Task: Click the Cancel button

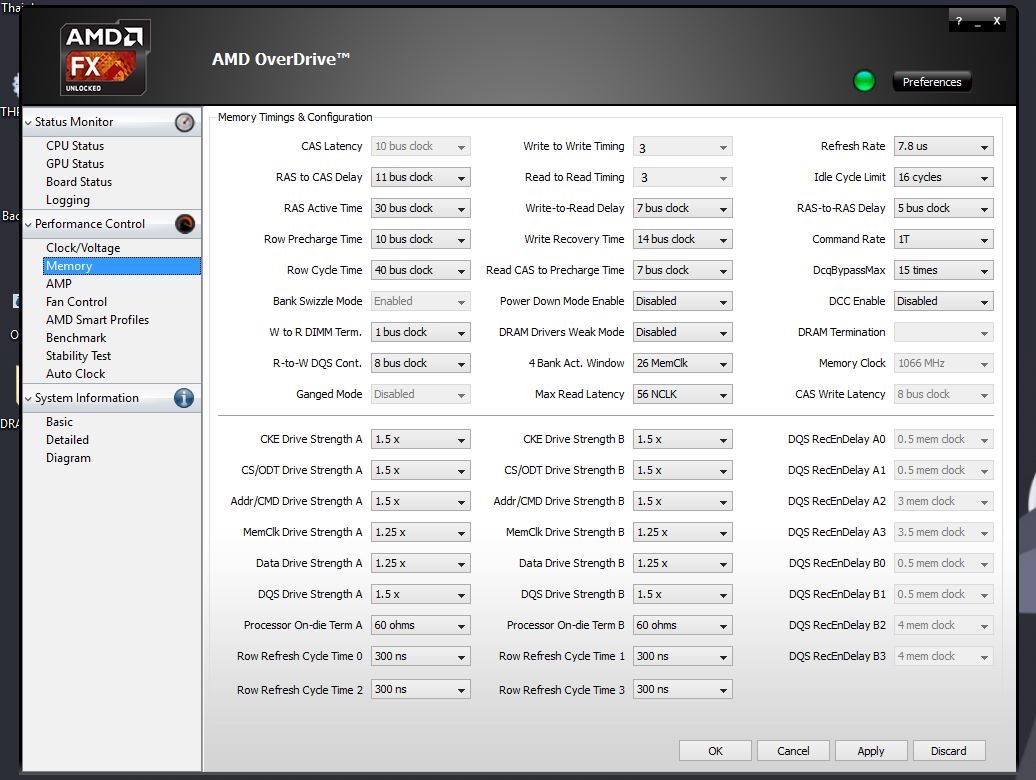Action: pos(793,751)
